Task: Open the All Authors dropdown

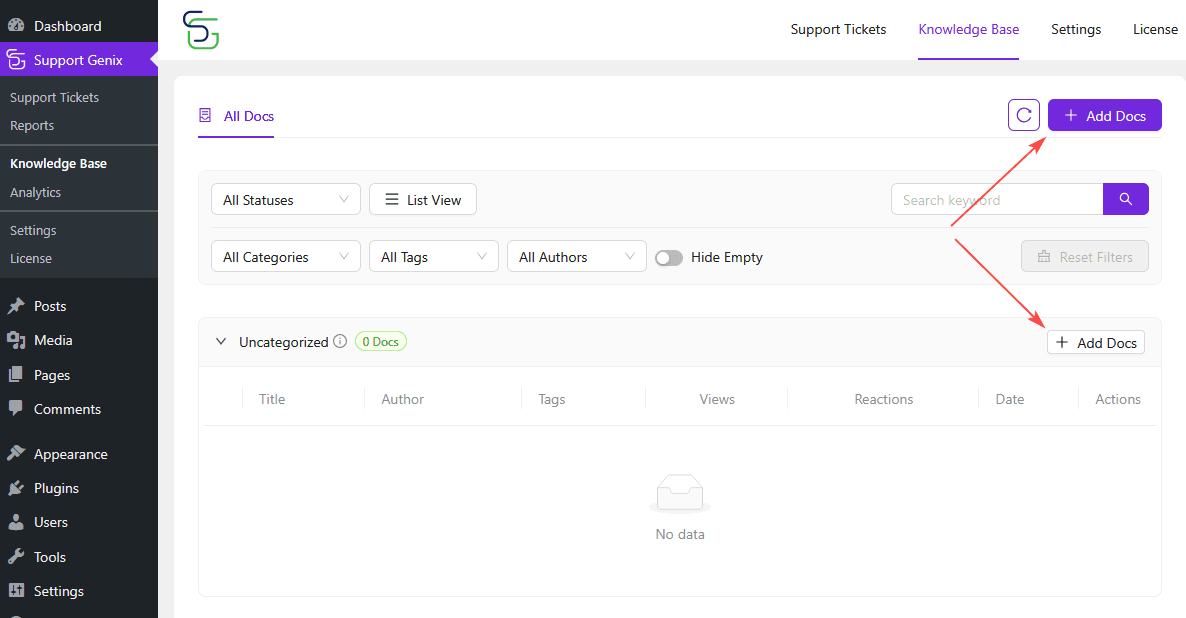Action: [576, 256]
